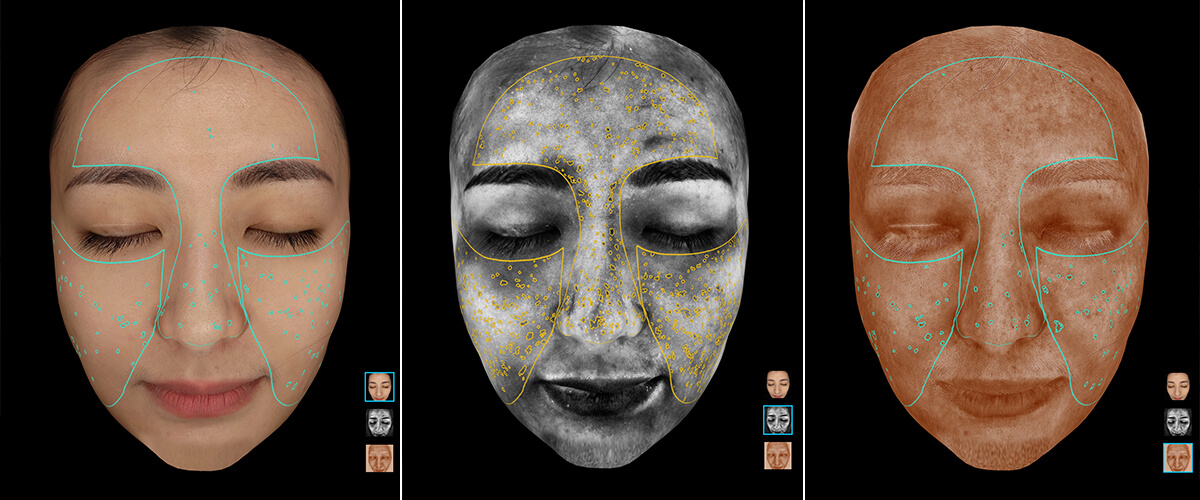Image resolution: width=1200 pixels, height=500 pixels.
Task: Choose the color-face thumbnail in middle panel
Action: pyautogui.click(x=778, y=385)
